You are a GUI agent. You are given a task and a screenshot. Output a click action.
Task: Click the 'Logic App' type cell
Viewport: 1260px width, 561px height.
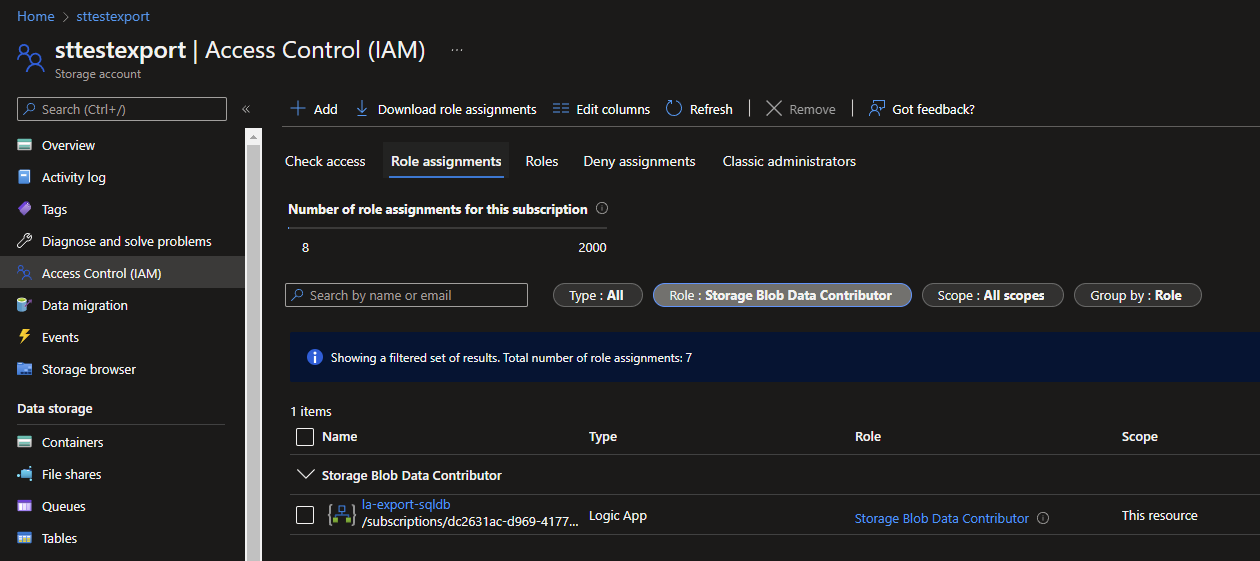click(618, 515)
